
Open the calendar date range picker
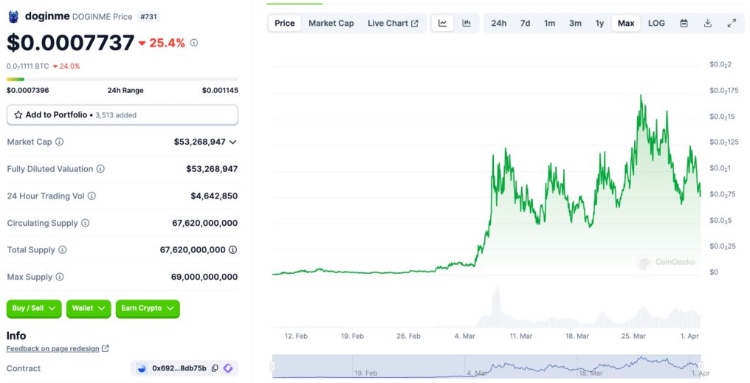(684, 23)
